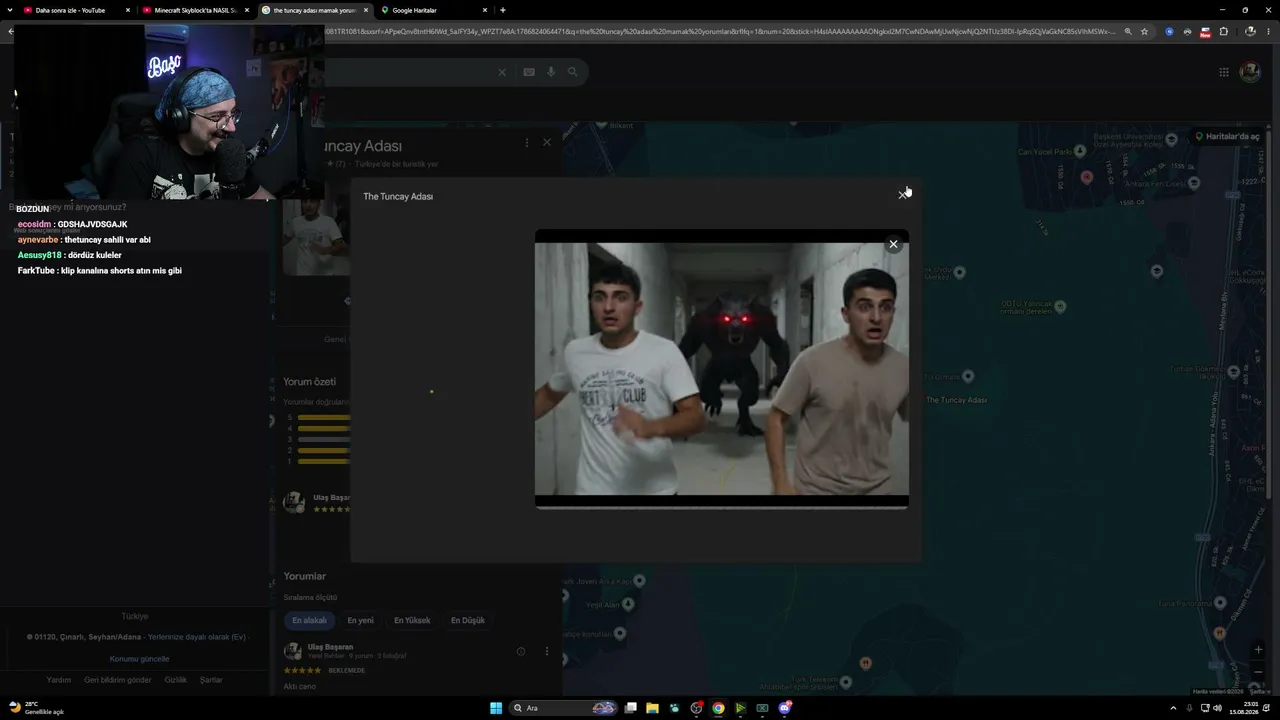
Task: Switch to the Minecraft Skyblock browser tab
Action: 195,10
